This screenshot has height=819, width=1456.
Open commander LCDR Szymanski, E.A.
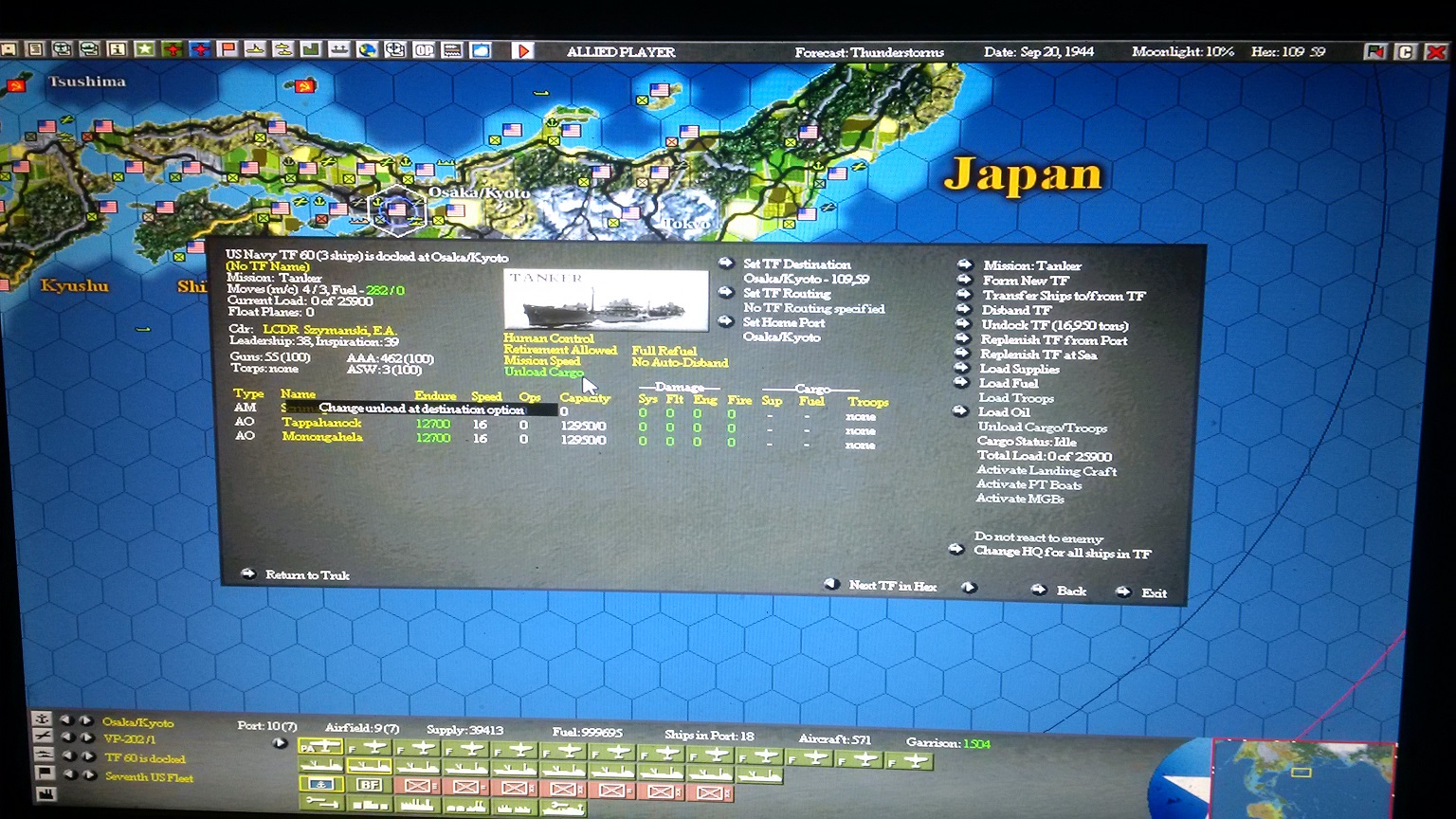330,329
